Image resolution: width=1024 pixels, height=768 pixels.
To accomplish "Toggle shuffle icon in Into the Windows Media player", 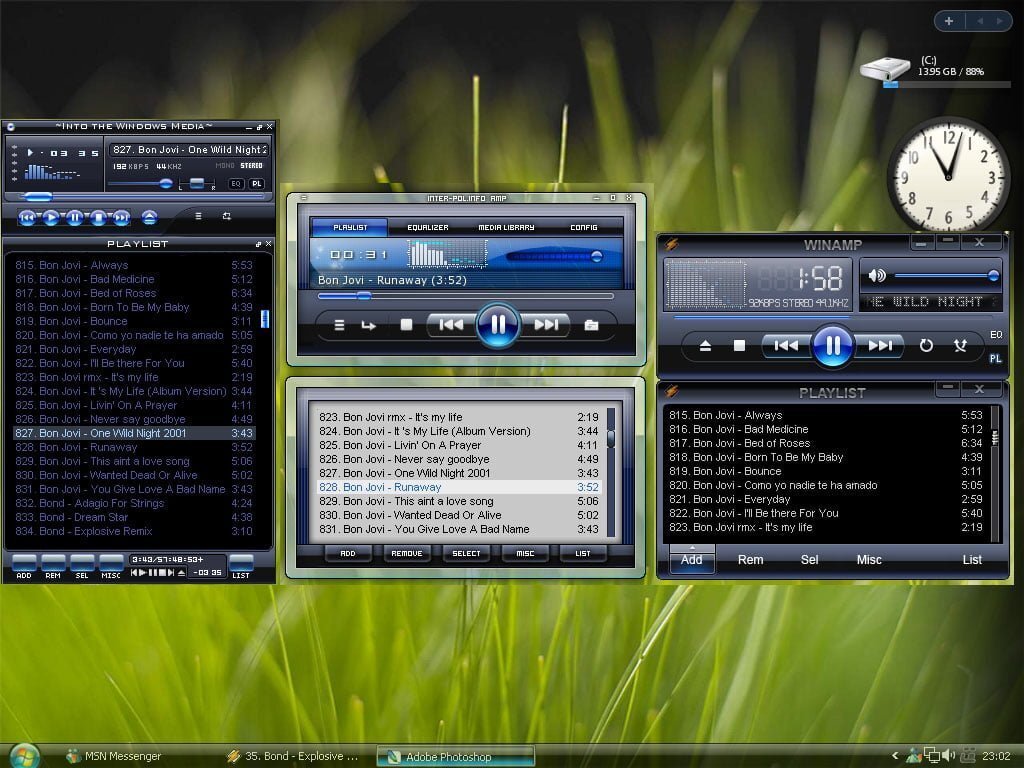I will pos(199,216).
